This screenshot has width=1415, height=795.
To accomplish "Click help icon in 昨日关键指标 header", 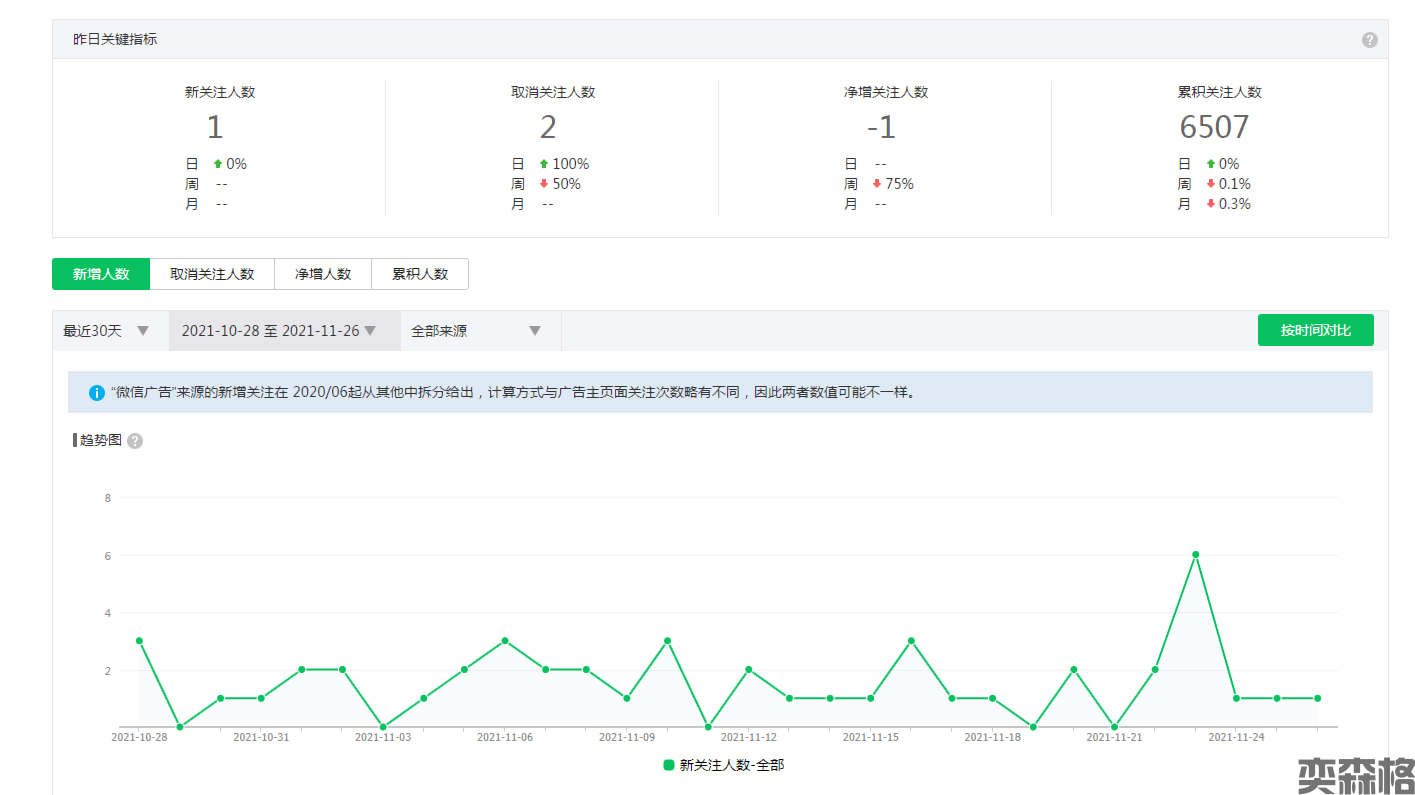I will coord(1369,40).
